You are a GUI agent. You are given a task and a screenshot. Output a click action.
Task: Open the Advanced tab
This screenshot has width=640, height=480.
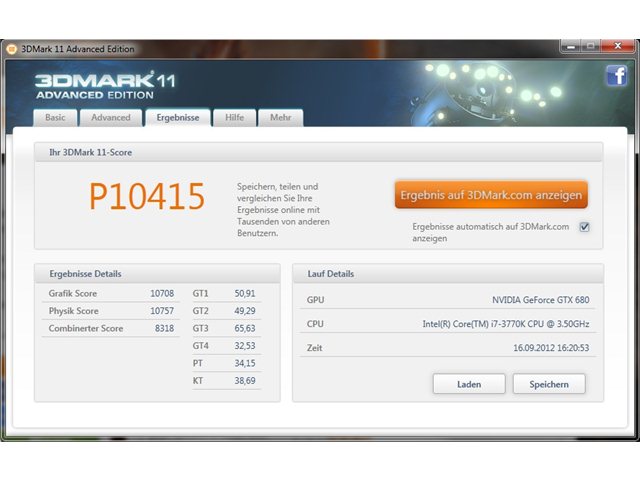[x=111, y=118]
